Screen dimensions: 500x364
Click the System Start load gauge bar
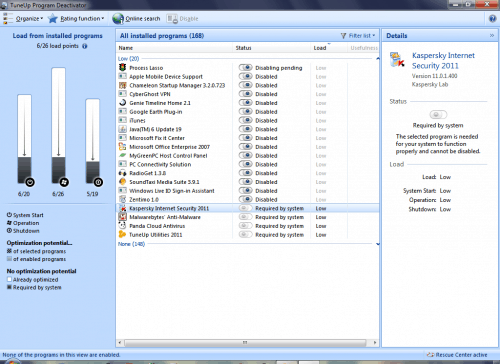(x=24, y=139)
